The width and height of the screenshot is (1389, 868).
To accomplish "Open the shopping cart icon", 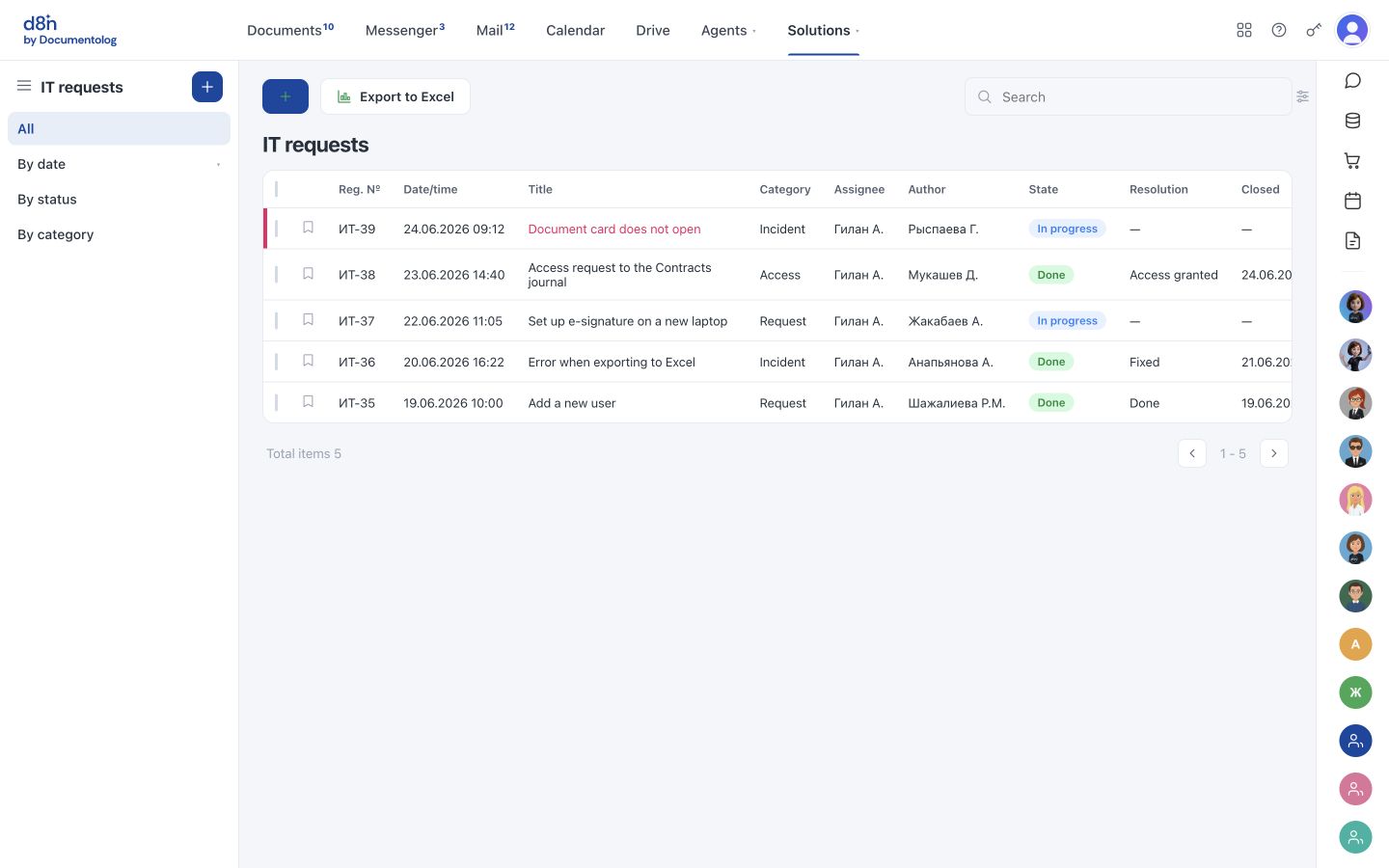I will tap(1353, 161).
